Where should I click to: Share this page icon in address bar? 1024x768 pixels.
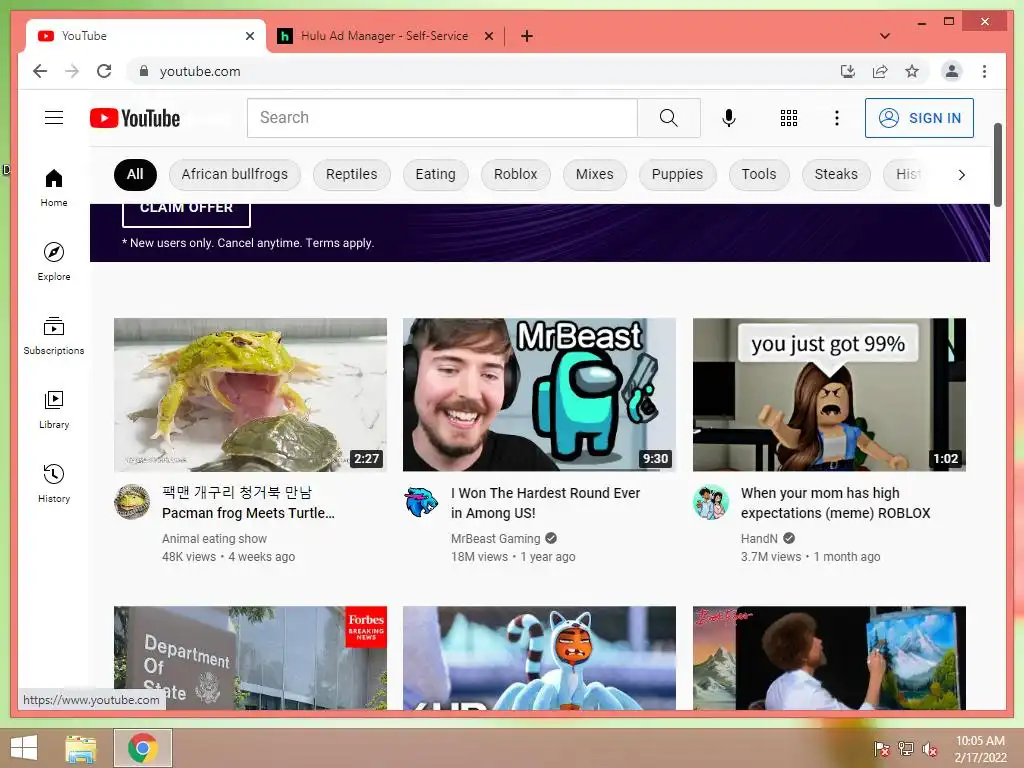click(x=880, y=71)
